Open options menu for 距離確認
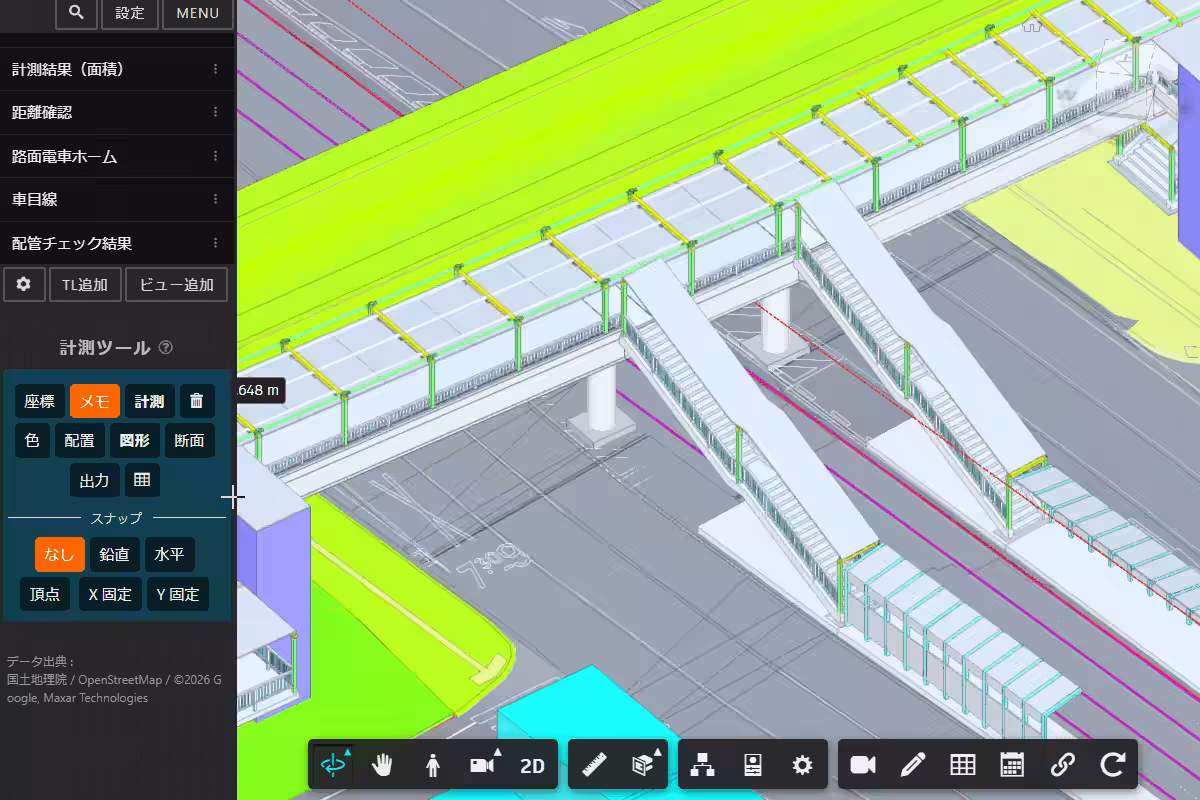This screenshot has height=800, width=1200. (215, 113)
